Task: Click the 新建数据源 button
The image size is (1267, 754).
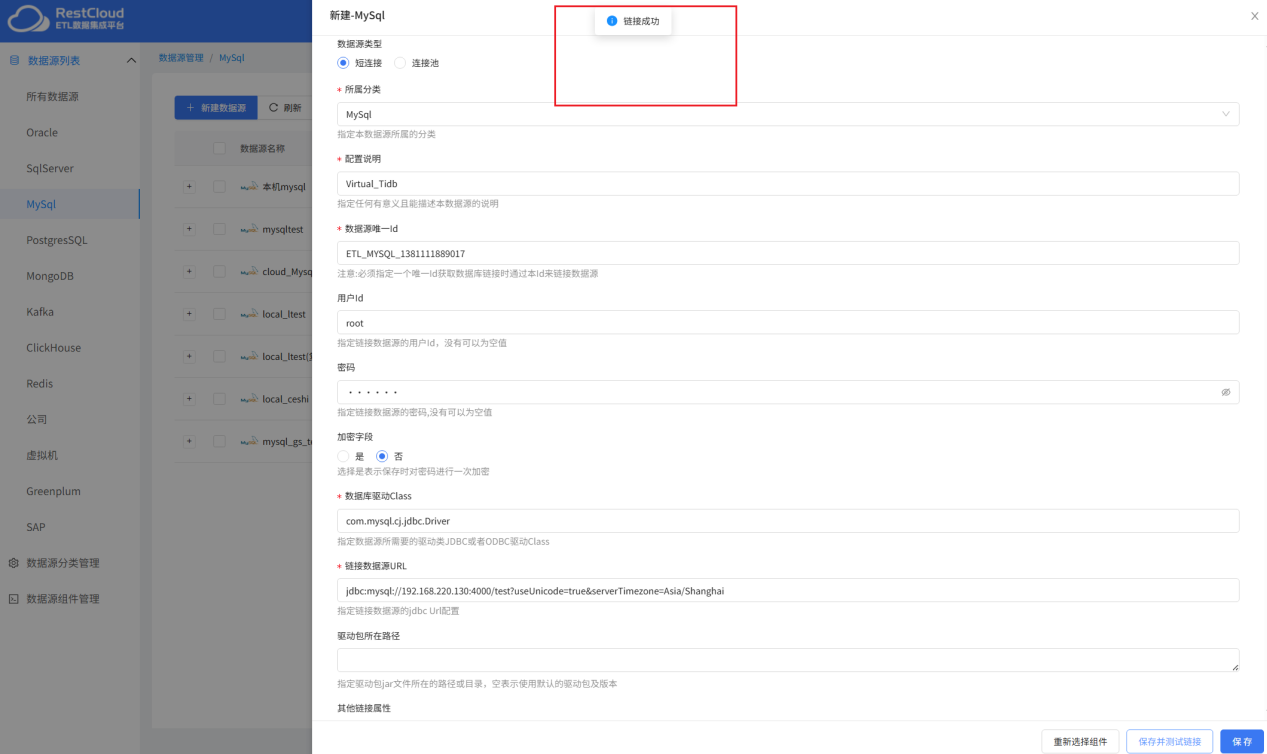Action: [x=216, y=108]
